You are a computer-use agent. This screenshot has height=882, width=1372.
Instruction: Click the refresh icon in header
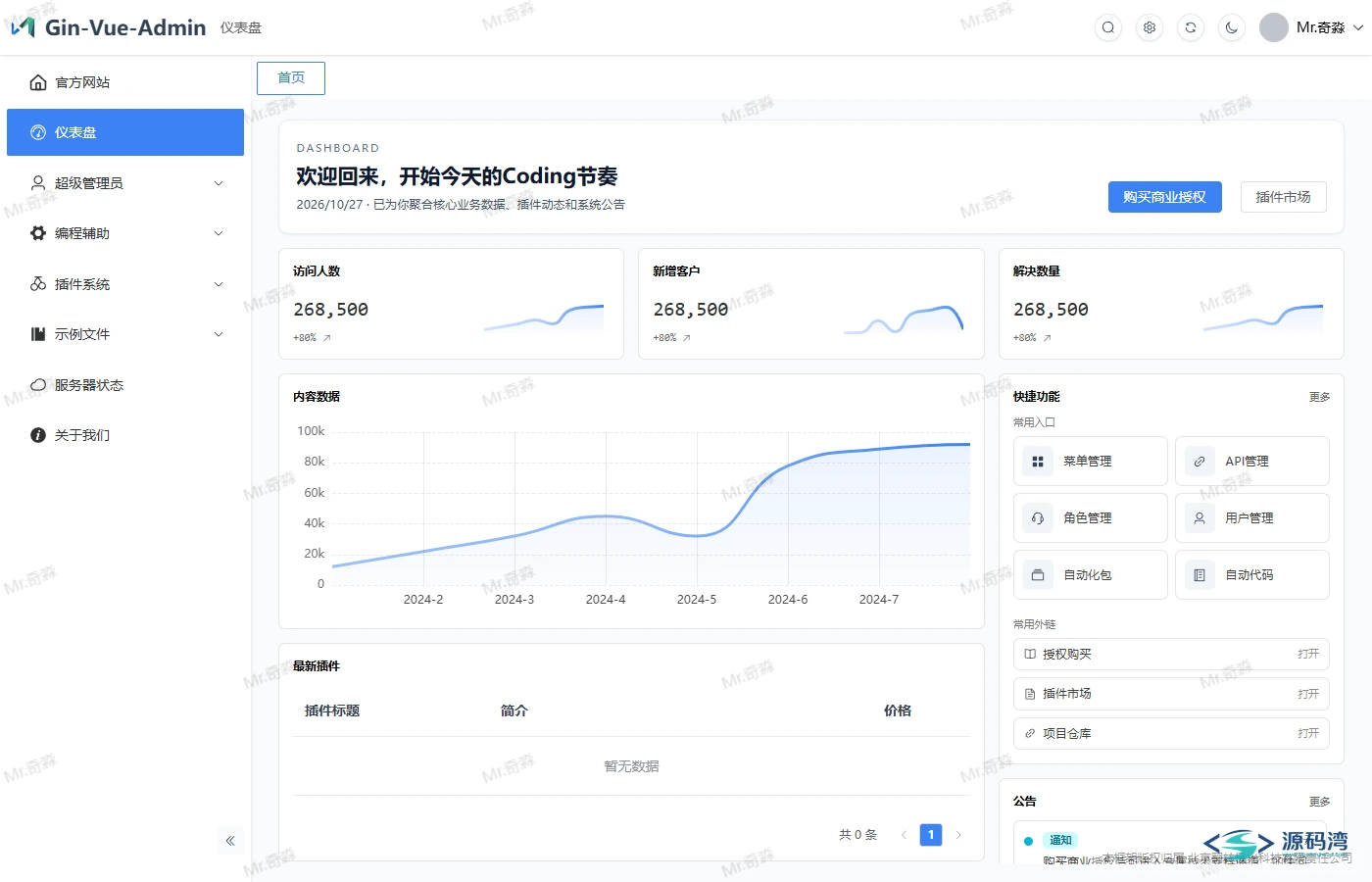point(1191,27)
